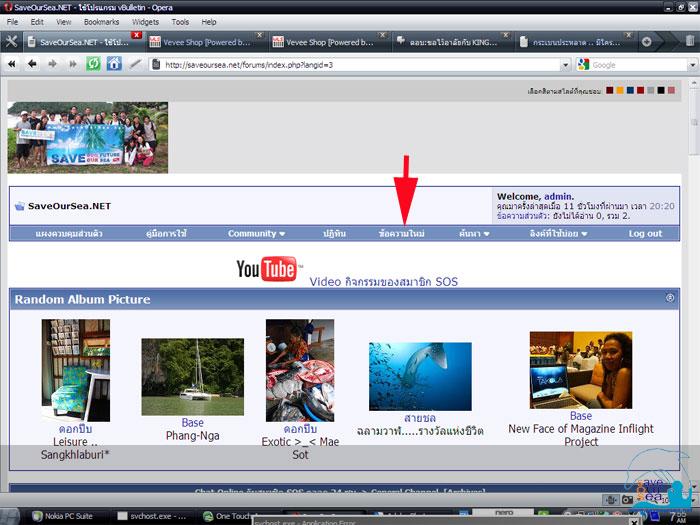Click the whale shark album thumbnail

[420, 377]
